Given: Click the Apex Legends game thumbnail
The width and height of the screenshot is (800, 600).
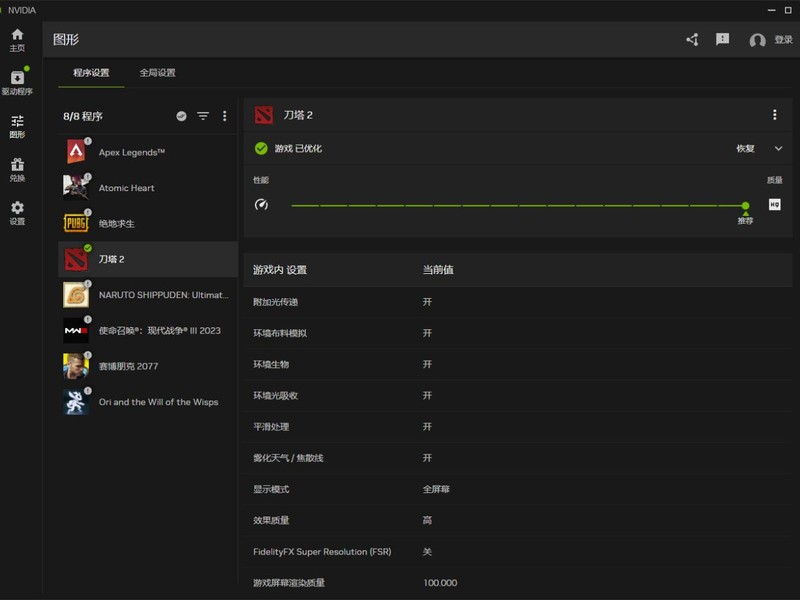Looking at the screenshot, I should click(76, 152).
